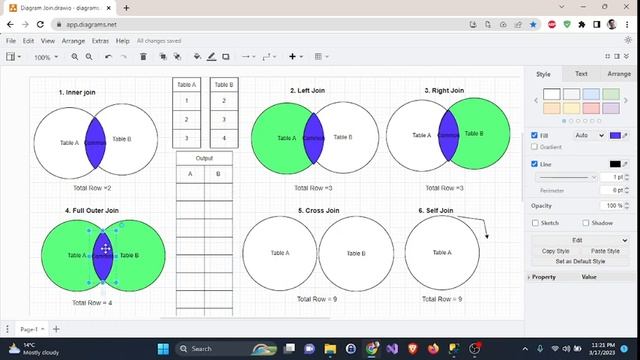Viewport: 640px width, 360px height.
Task: Open the Edit menu
Action: pyautogui.click(x=28, y=41)
